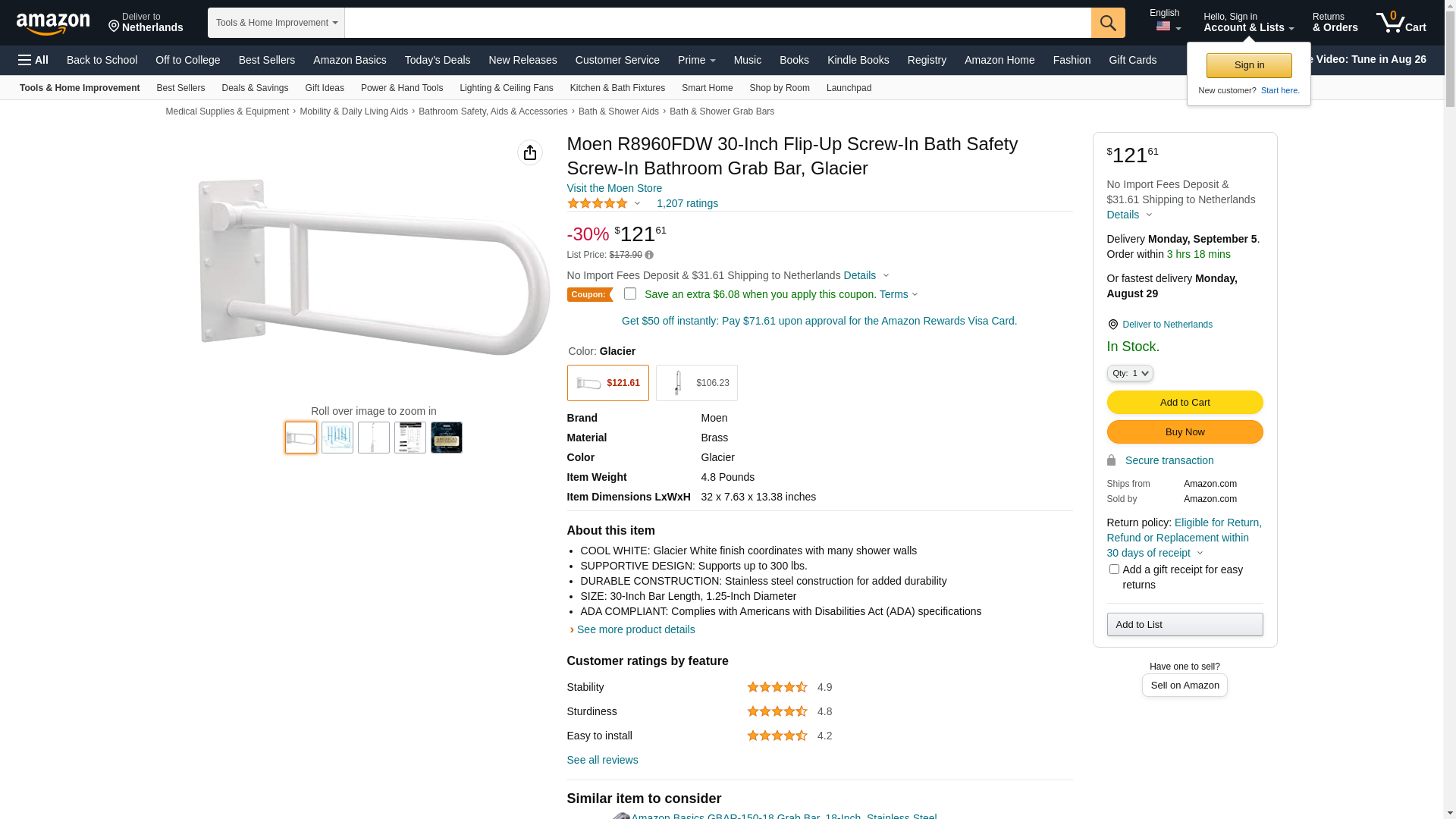Select Smart Home in the subnav
The width and height of the screenshot is (1456, 819).
(707, 88)
